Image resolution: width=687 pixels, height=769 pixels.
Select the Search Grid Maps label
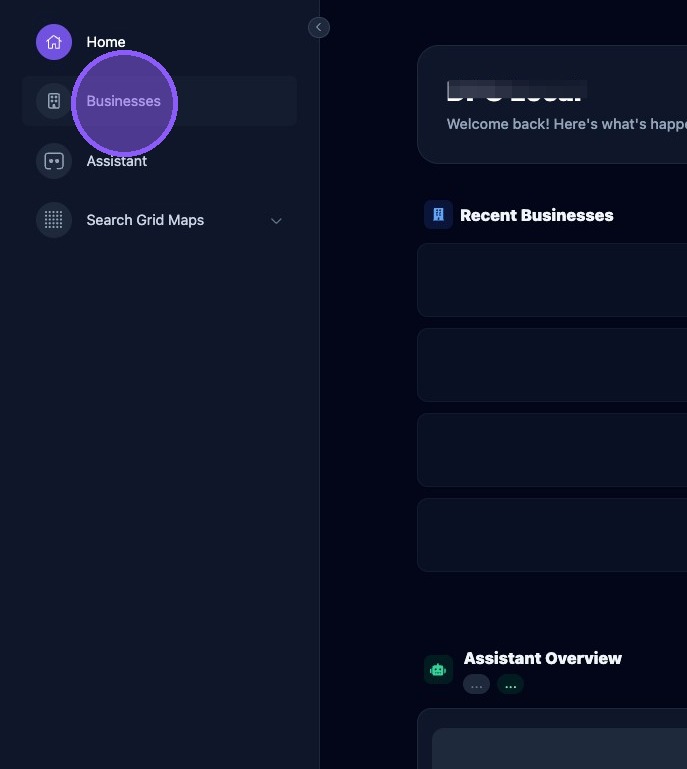pyautogui.click(x=145, y=220)
